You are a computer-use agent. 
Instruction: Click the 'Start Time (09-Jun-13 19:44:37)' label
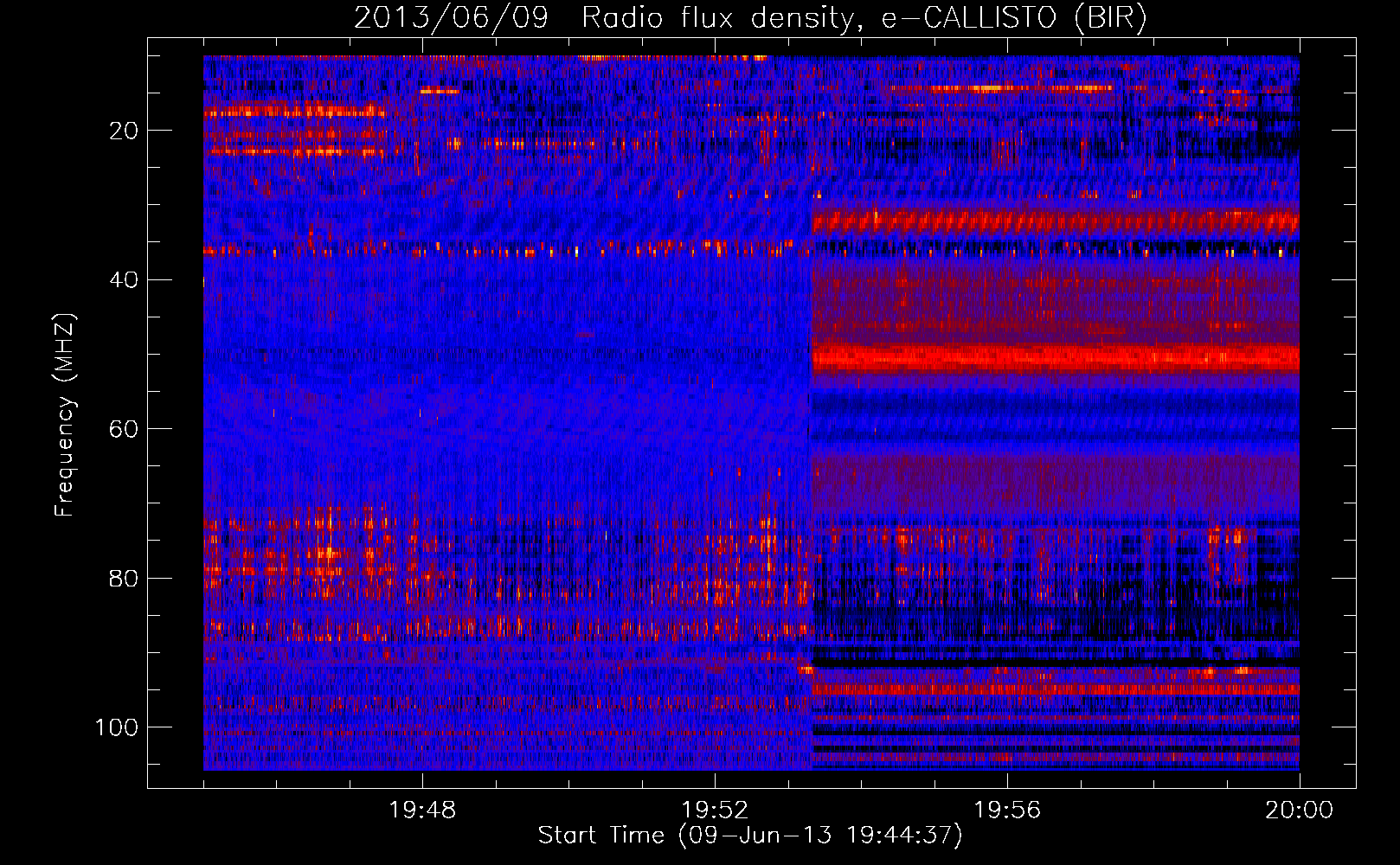point(750,836)
